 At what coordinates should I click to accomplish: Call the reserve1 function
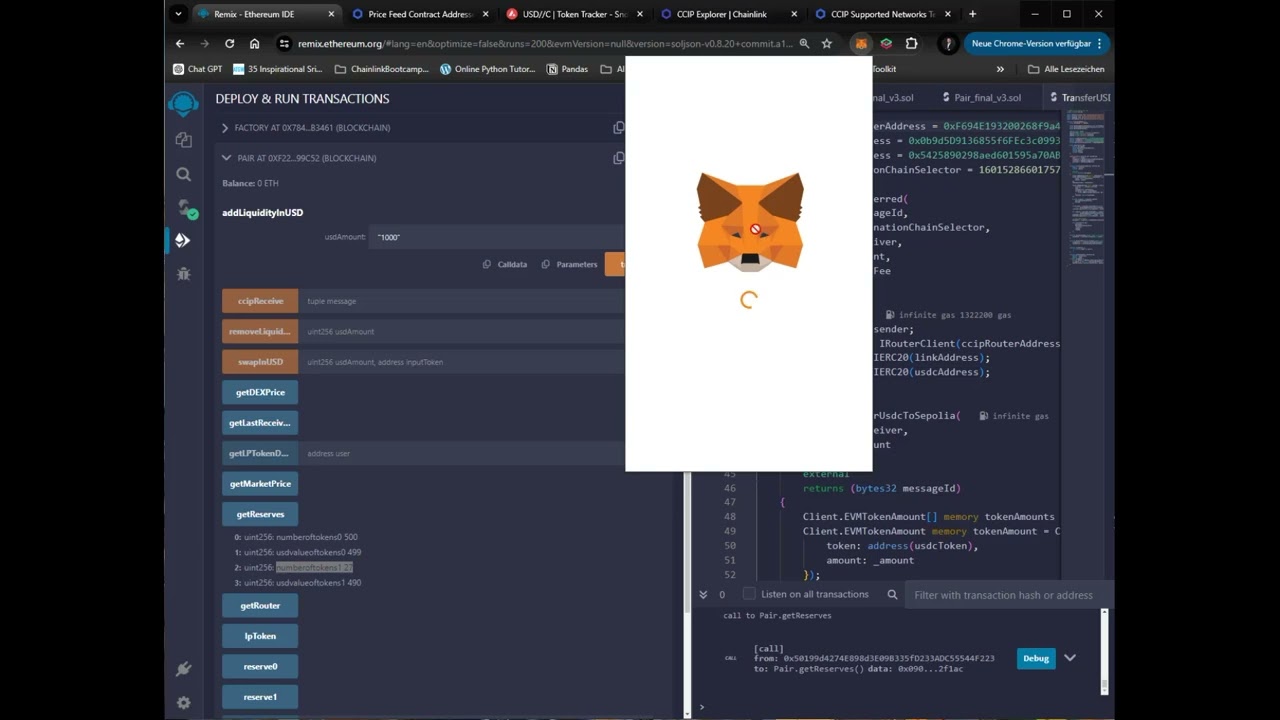260,697
